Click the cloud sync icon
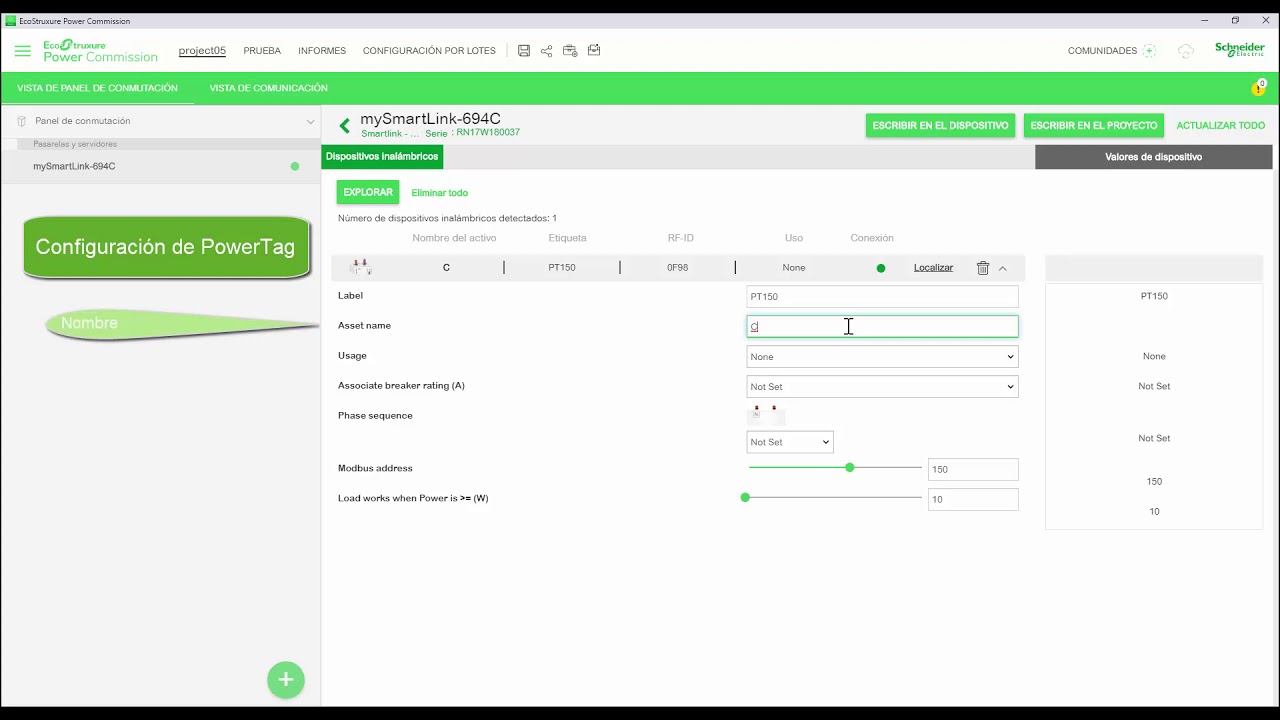The width and height of the screenshot is (1280, 720). 1186,51
